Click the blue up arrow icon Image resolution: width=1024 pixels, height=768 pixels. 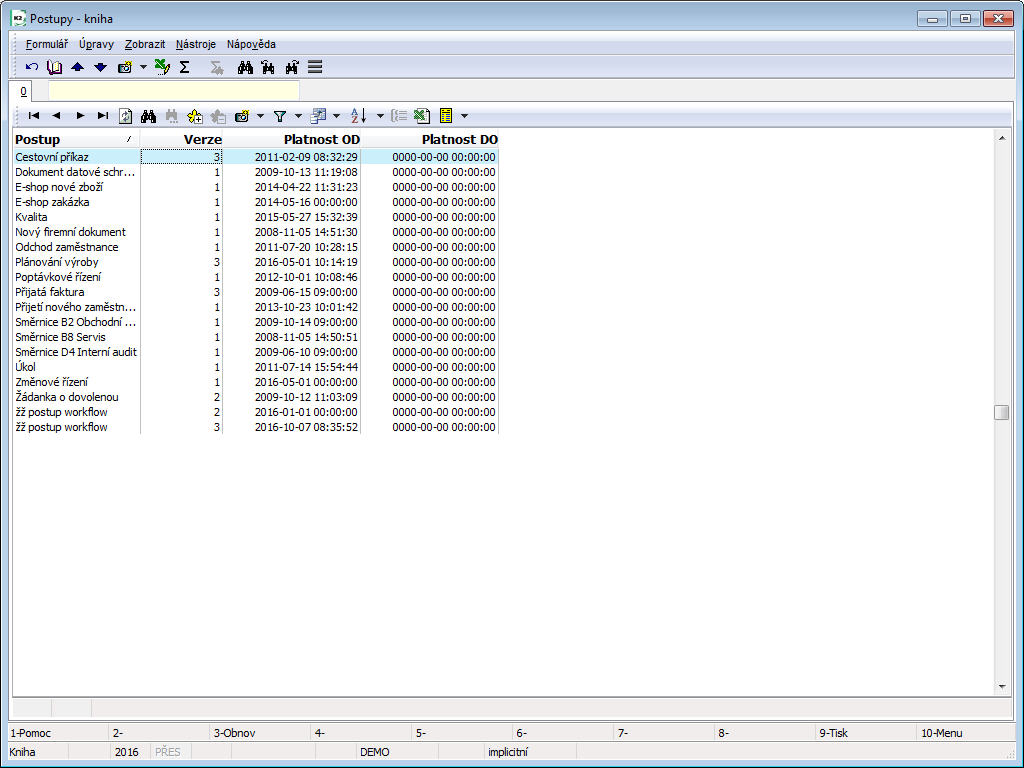(x=78, y=67)
